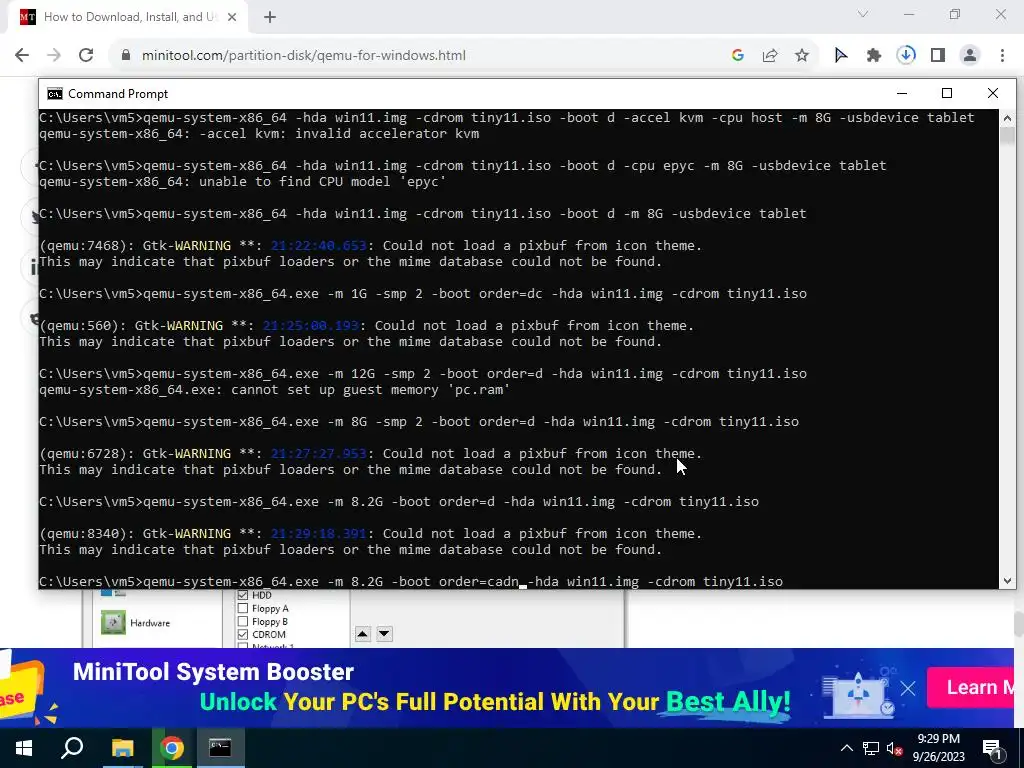Toggle the Floppy B checkbox

tap(243, 621)
